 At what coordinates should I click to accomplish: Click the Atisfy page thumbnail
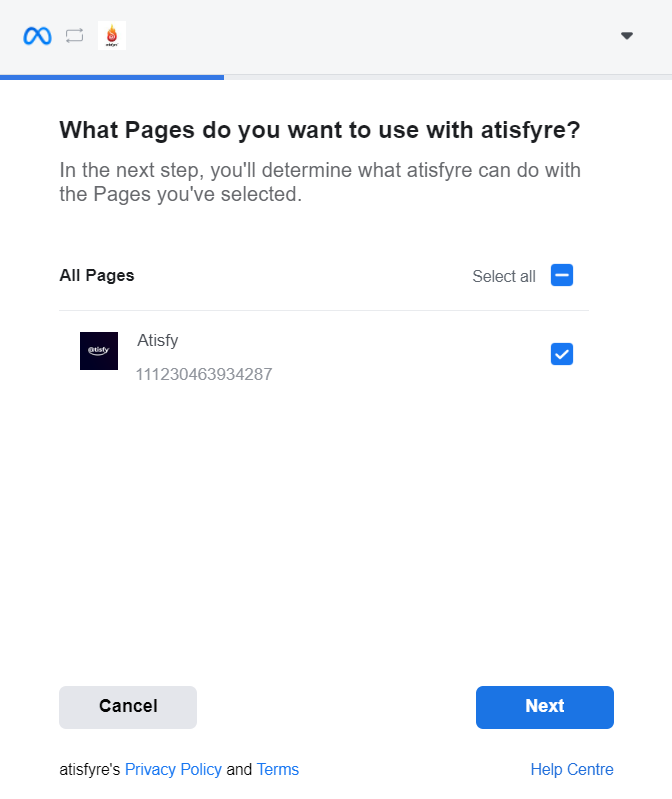click(x=99, y=351)
